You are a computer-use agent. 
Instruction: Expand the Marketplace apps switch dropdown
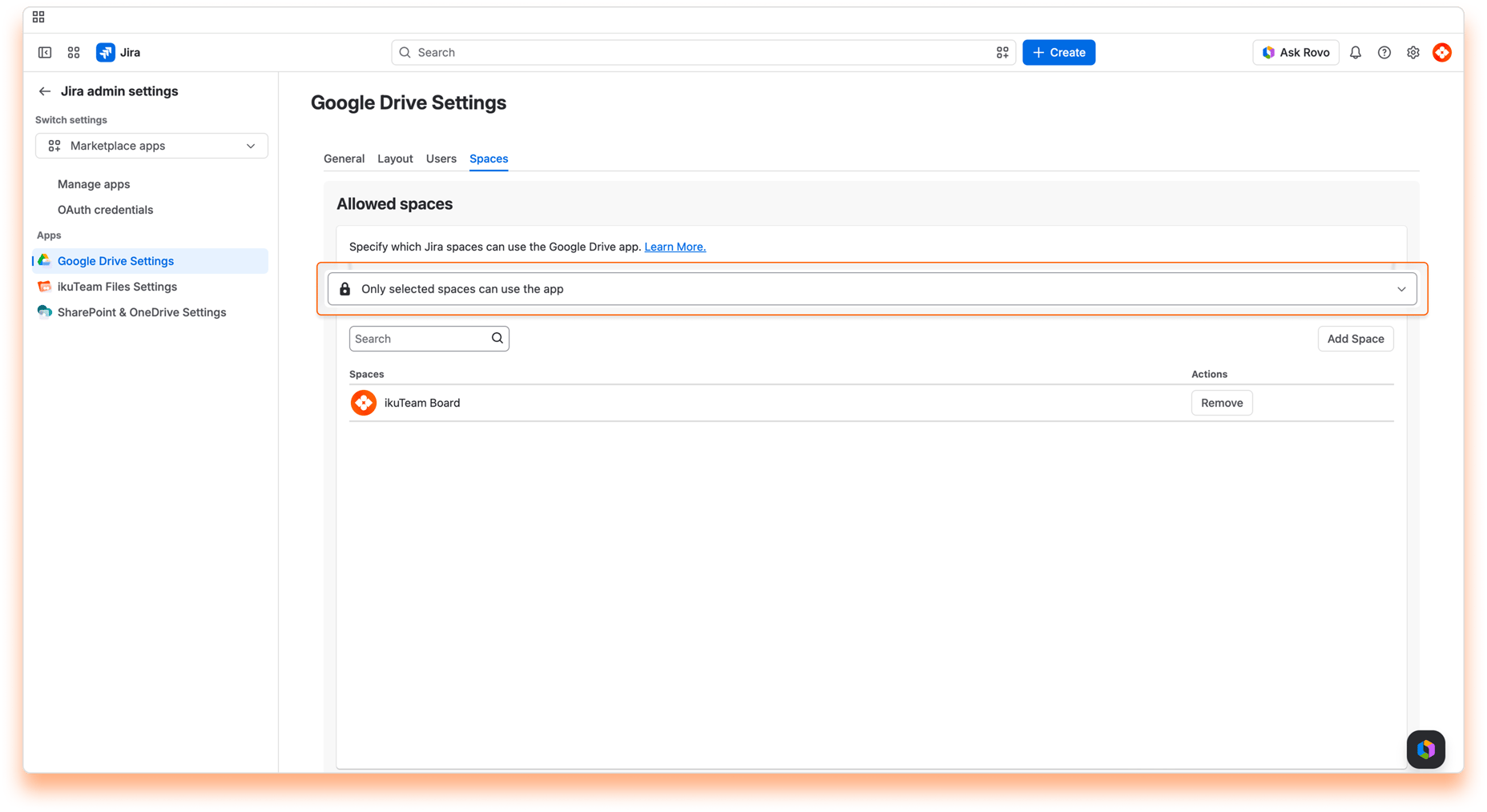pyautogui.click(x=151, y=146)
